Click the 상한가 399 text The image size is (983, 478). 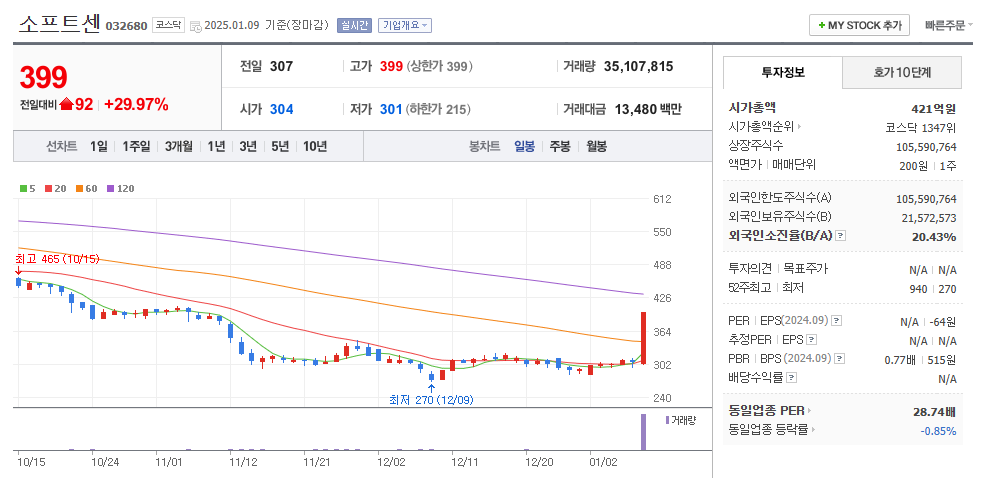point(439,66)
